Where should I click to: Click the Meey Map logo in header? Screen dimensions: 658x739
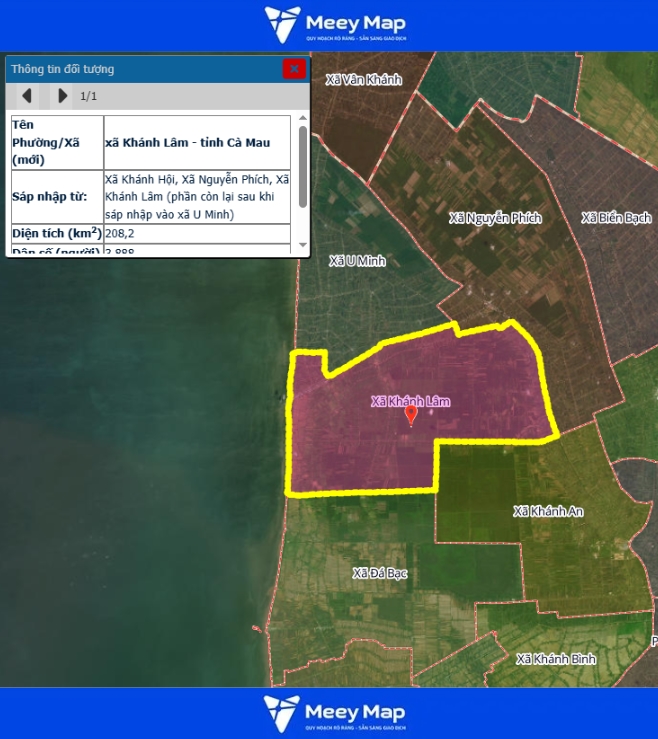click(335, 25)
